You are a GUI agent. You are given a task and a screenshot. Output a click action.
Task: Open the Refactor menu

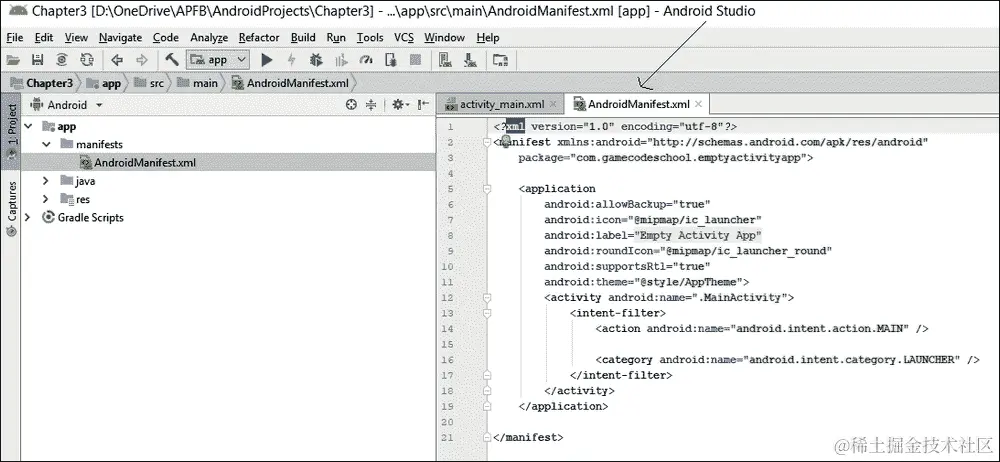click(x=259, y=38)
